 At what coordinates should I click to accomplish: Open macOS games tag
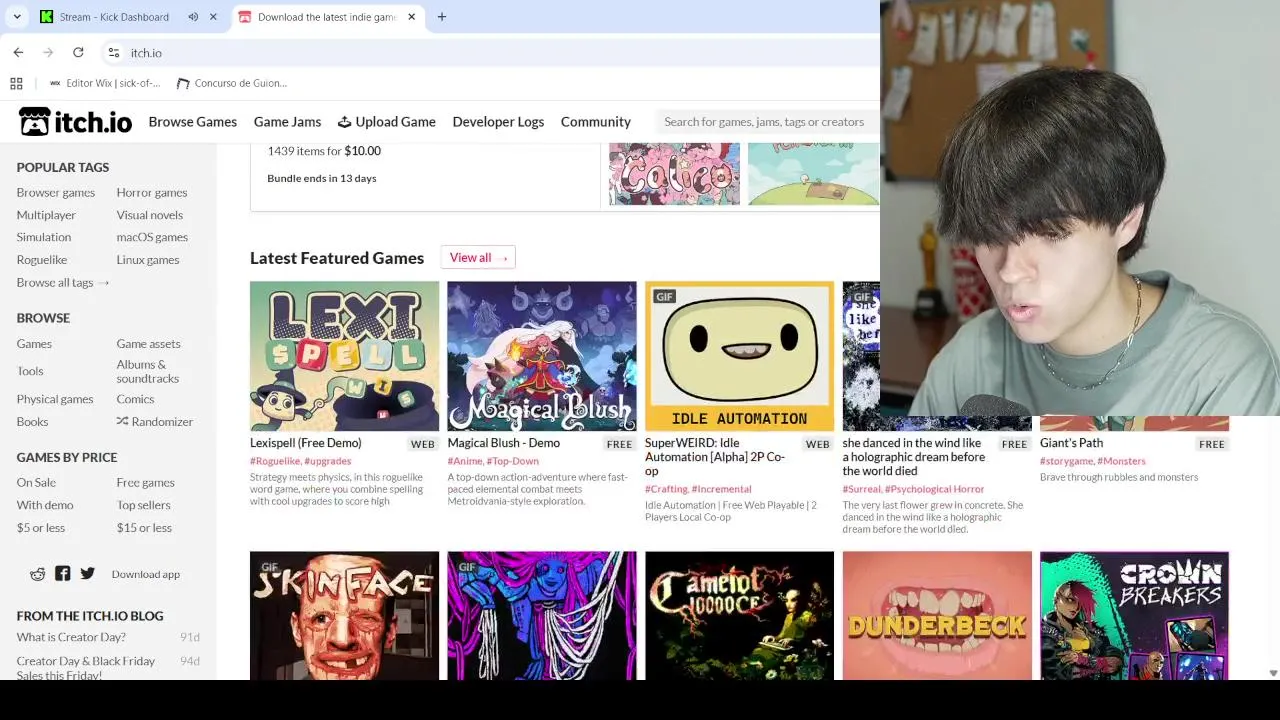point(152,237)
